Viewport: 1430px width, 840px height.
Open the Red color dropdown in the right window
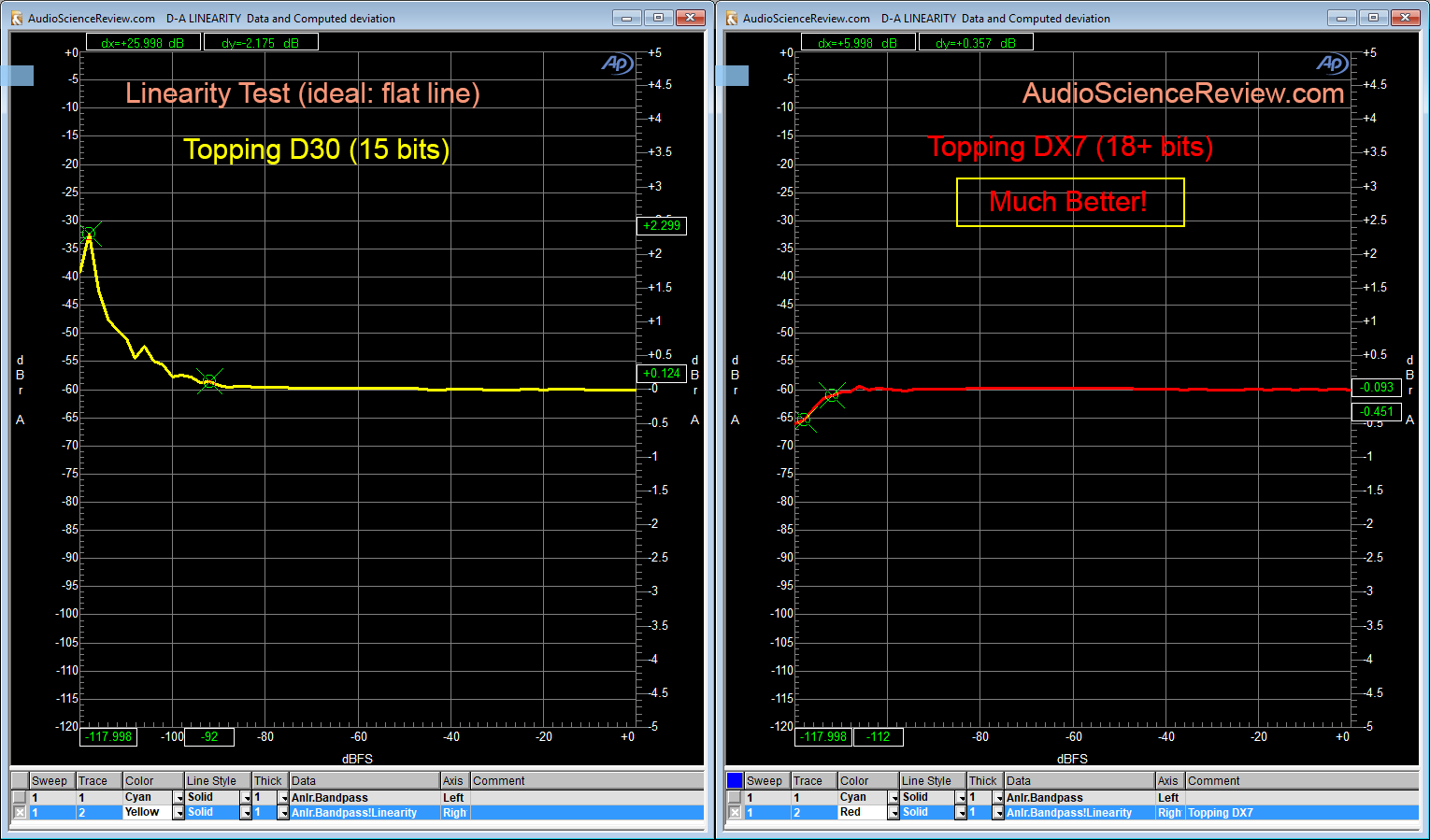pyautogui.click(x=894, y=813)
